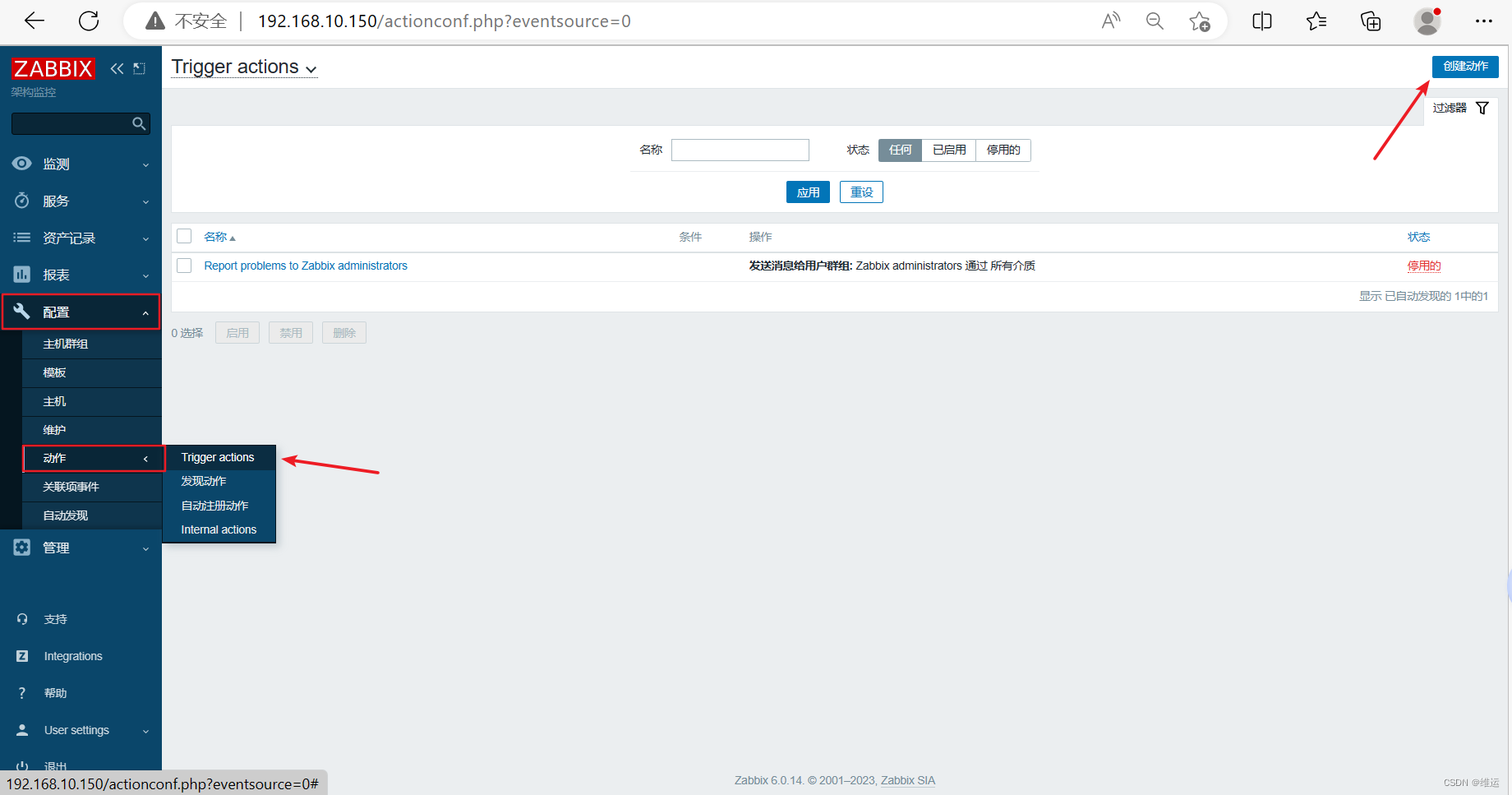Click the ZABBIX logo

(53, 68)
